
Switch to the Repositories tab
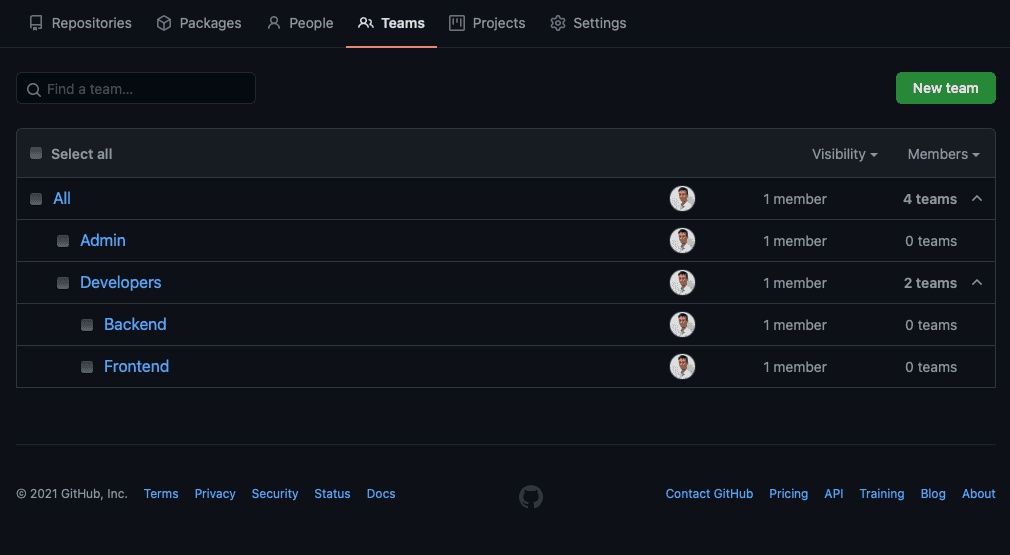[x=80, y=23]
